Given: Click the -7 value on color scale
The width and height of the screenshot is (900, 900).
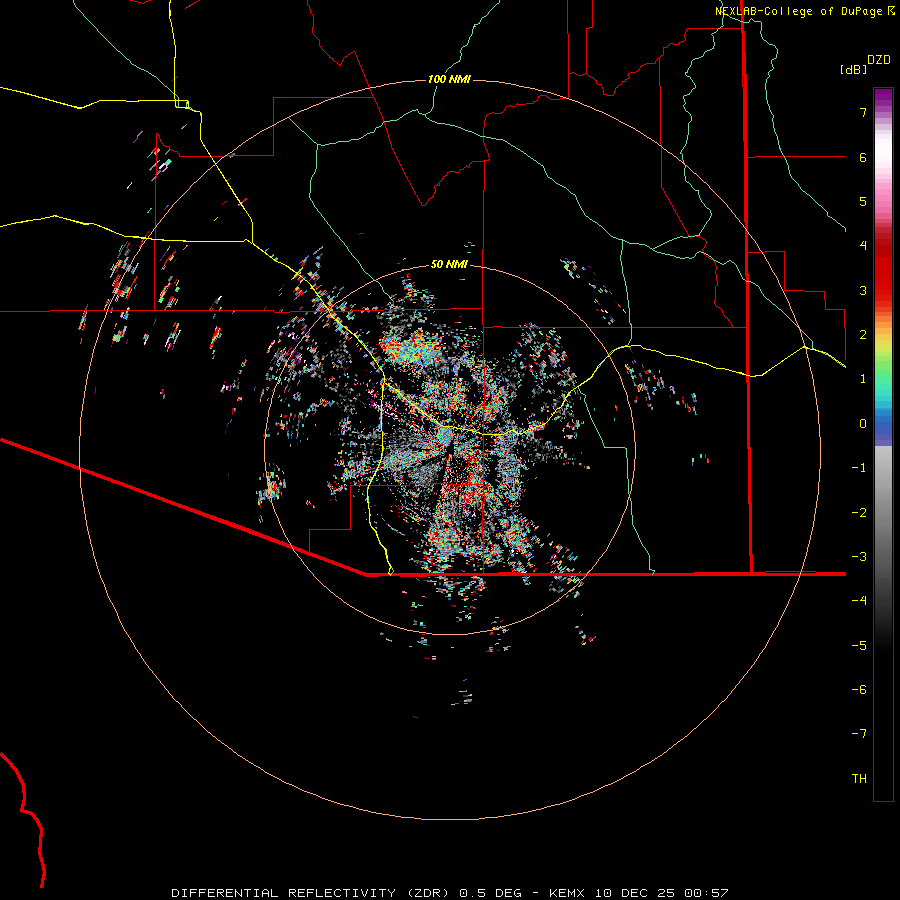Looking at the screenshot, I should [x=859, y=734].
